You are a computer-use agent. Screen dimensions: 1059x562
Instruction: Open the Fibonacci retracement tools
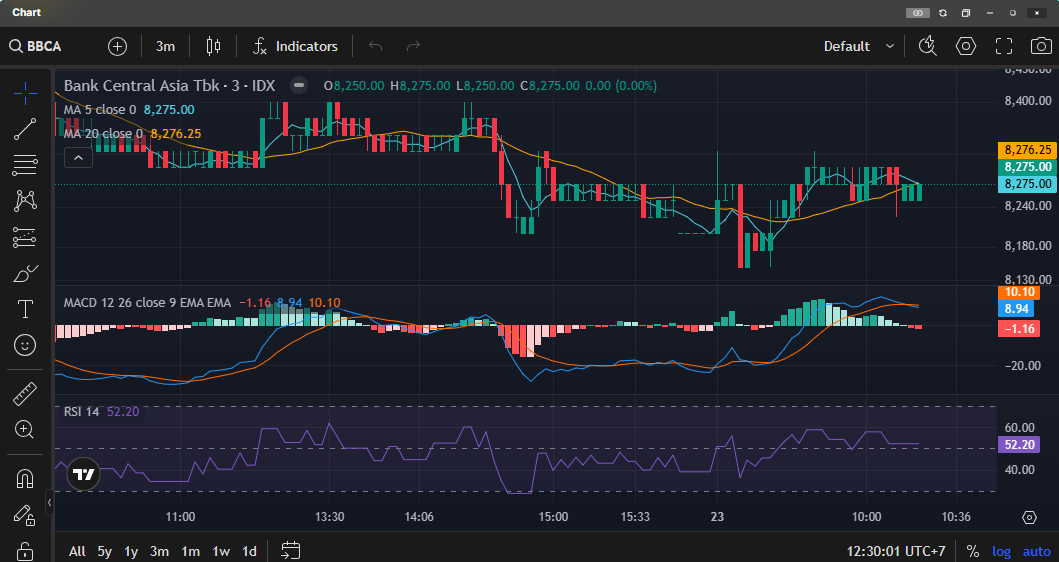click(x=25, y=165)
